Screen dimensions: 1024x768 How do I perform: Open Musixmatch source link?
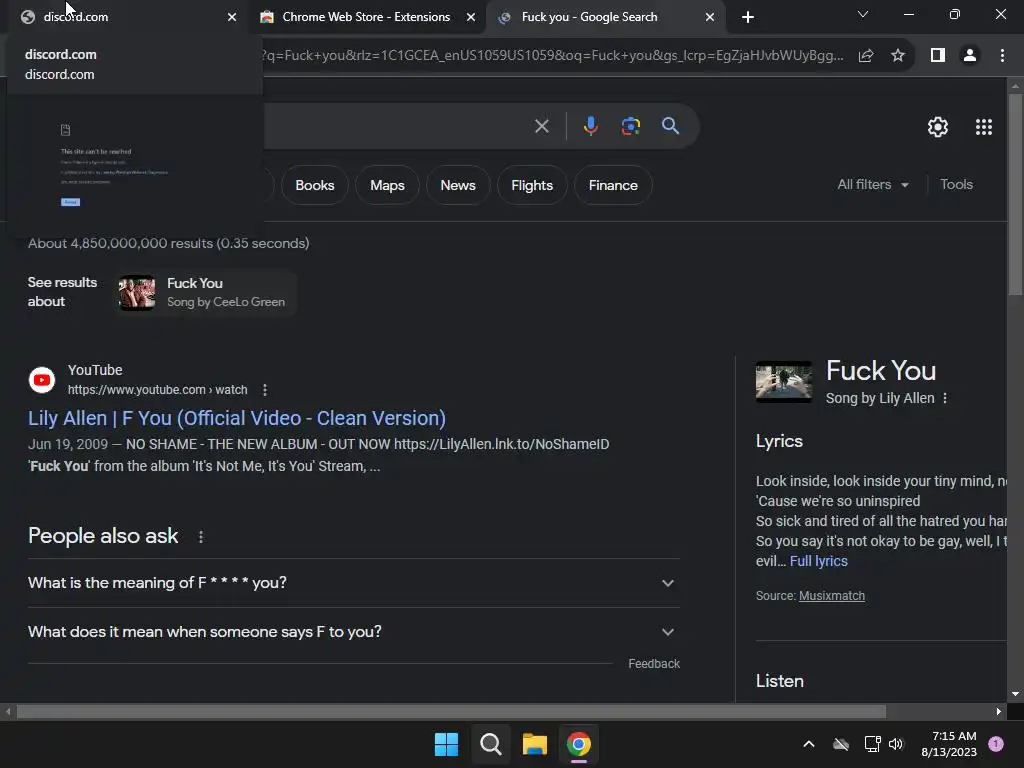831,596
